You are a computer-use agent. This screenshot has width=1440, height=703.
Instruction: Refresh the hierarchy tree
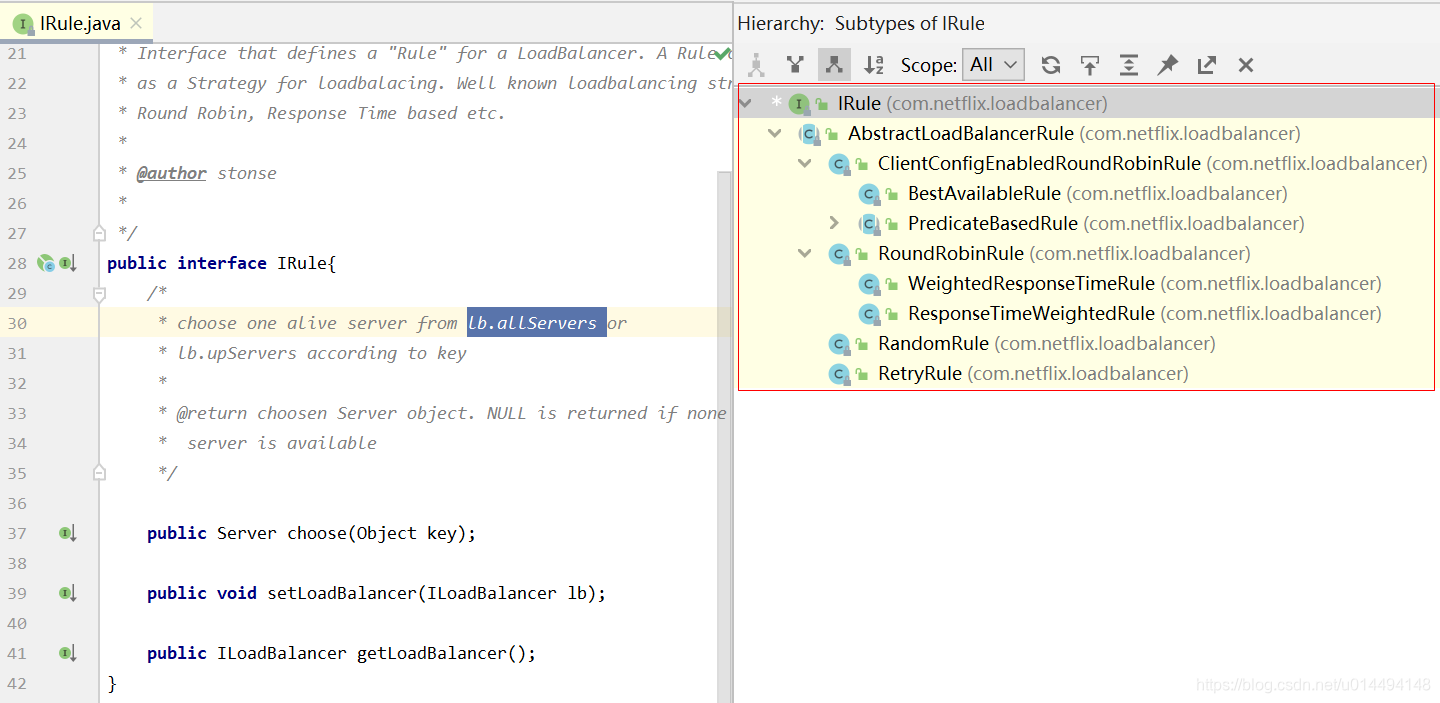[x=1050, y=65]
